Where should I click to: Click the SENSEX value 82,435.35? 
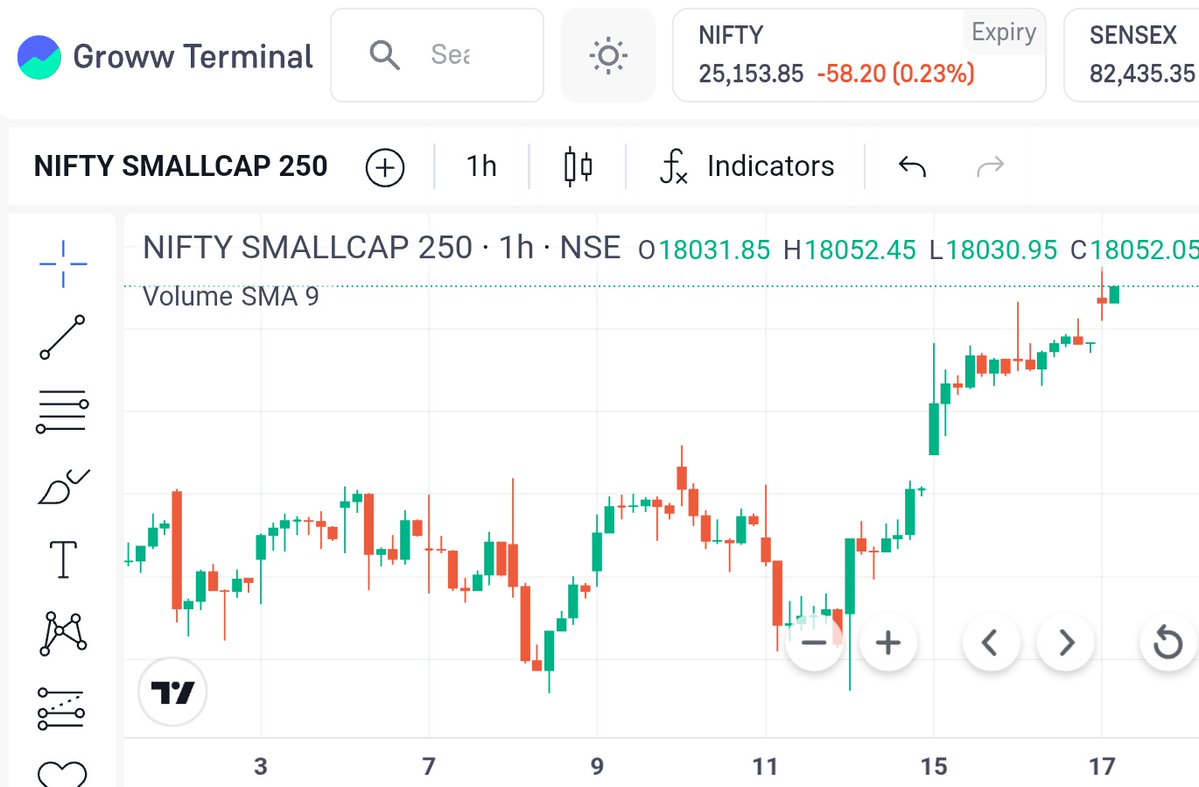point(1142,73)
